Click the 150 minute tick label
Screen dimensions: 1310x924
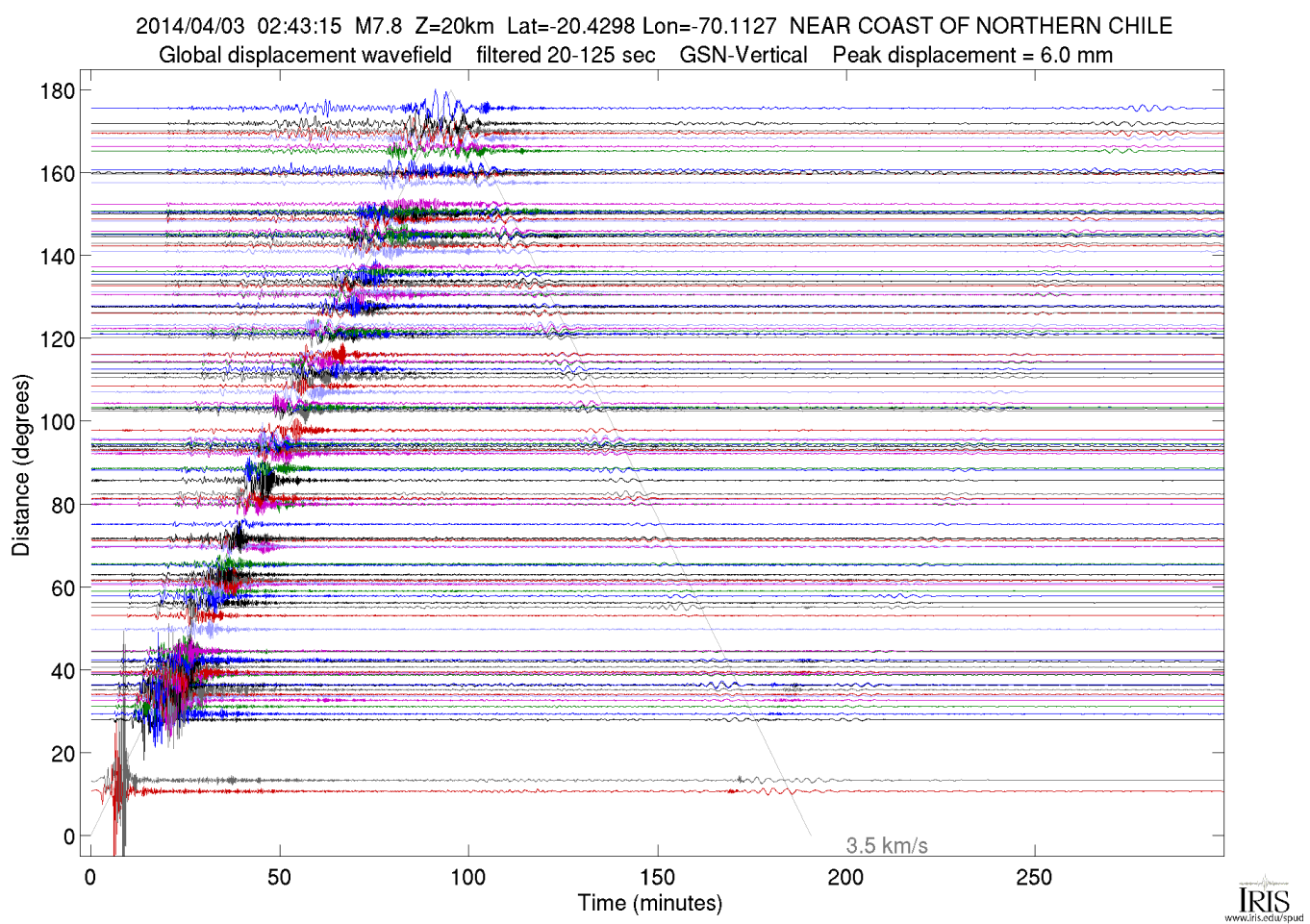(x=657, y=878)
